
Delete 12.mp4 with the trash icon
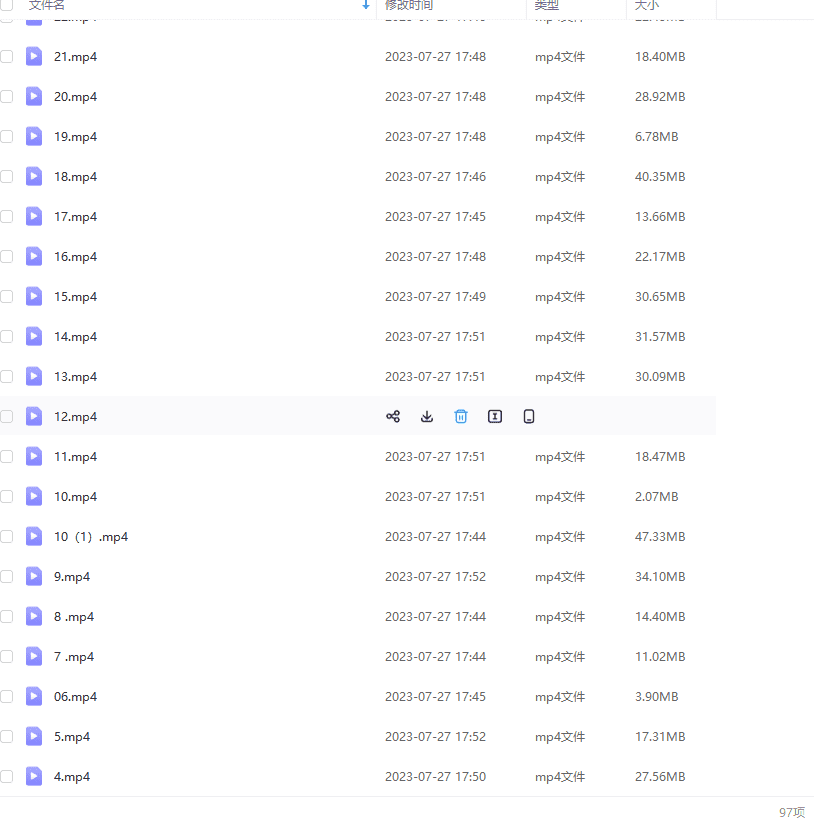click(x=461, y=417)
